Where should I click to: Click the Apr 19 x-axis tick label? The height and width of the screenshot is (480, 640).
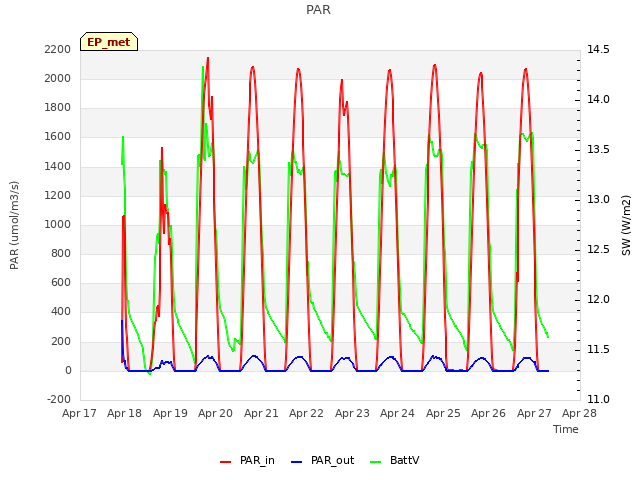[x=170, y=413]
